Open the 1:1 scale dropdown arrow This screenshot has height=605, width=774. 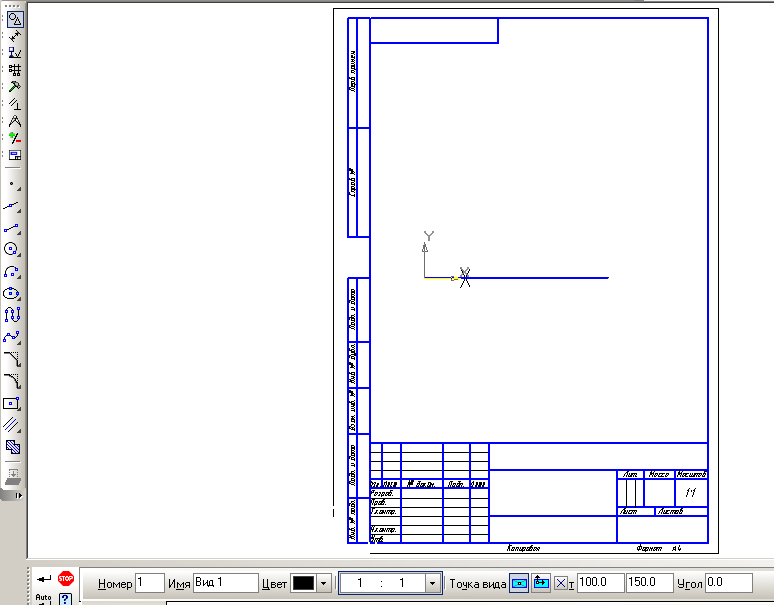(x=432, y=583)
